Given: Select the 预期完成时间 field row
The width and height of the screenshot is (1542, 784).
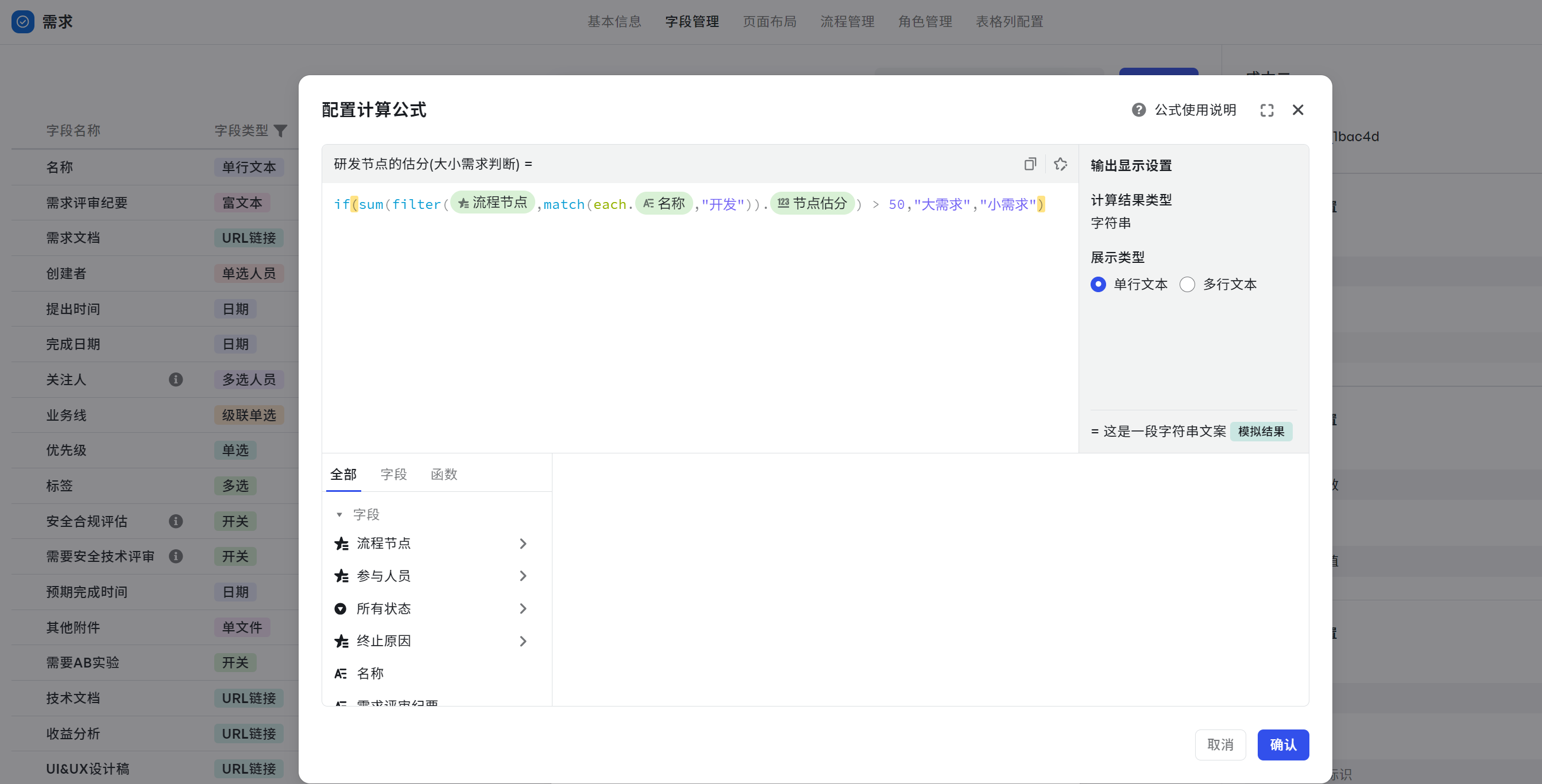Looking at the screenshot, I should (x=155, y=592).
